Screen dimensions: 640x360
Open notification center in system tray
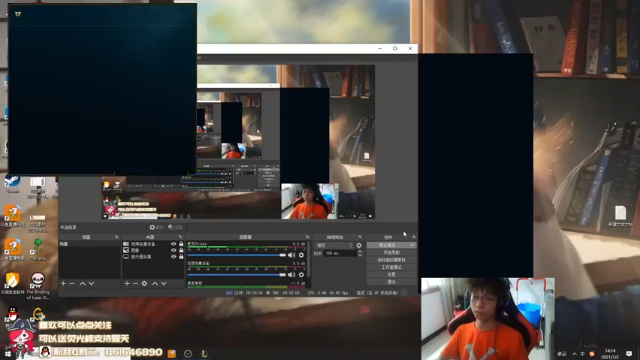click(x=629, y=353)
